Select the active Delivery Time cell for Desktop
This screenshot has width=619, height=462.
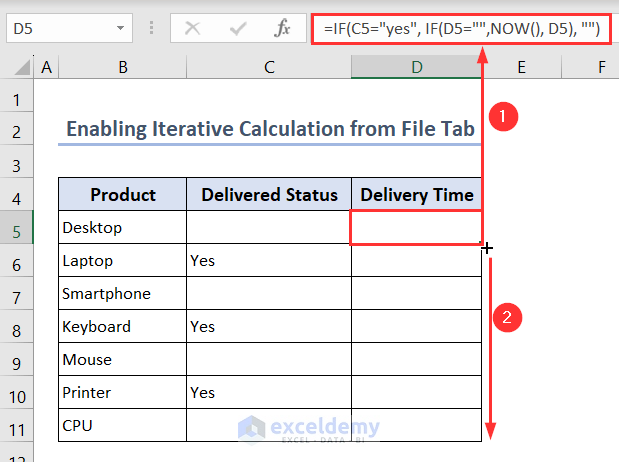click(x=416, y=227)
